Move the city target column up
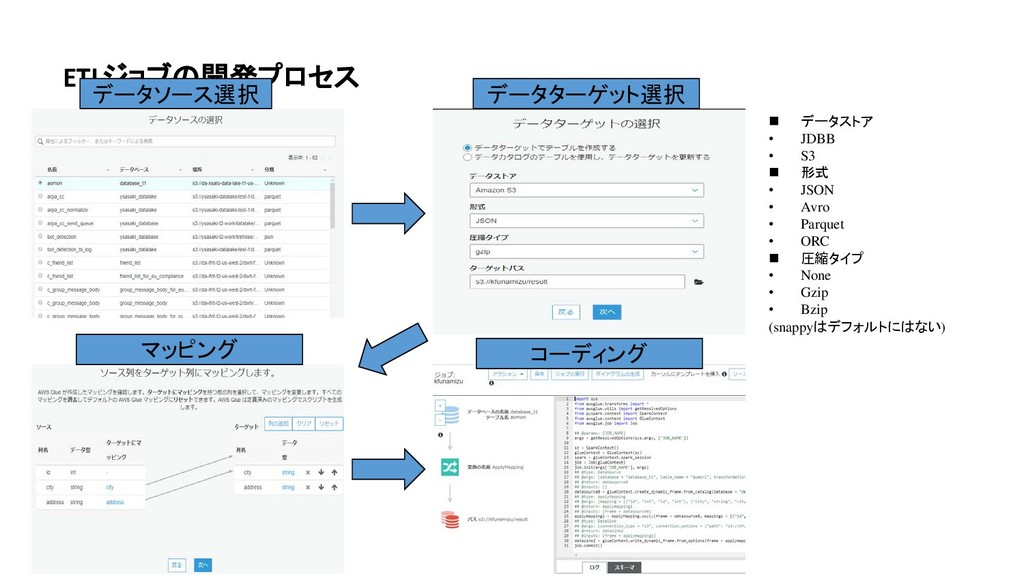Viewport: 1024px width, 576px height. [334, 472]
